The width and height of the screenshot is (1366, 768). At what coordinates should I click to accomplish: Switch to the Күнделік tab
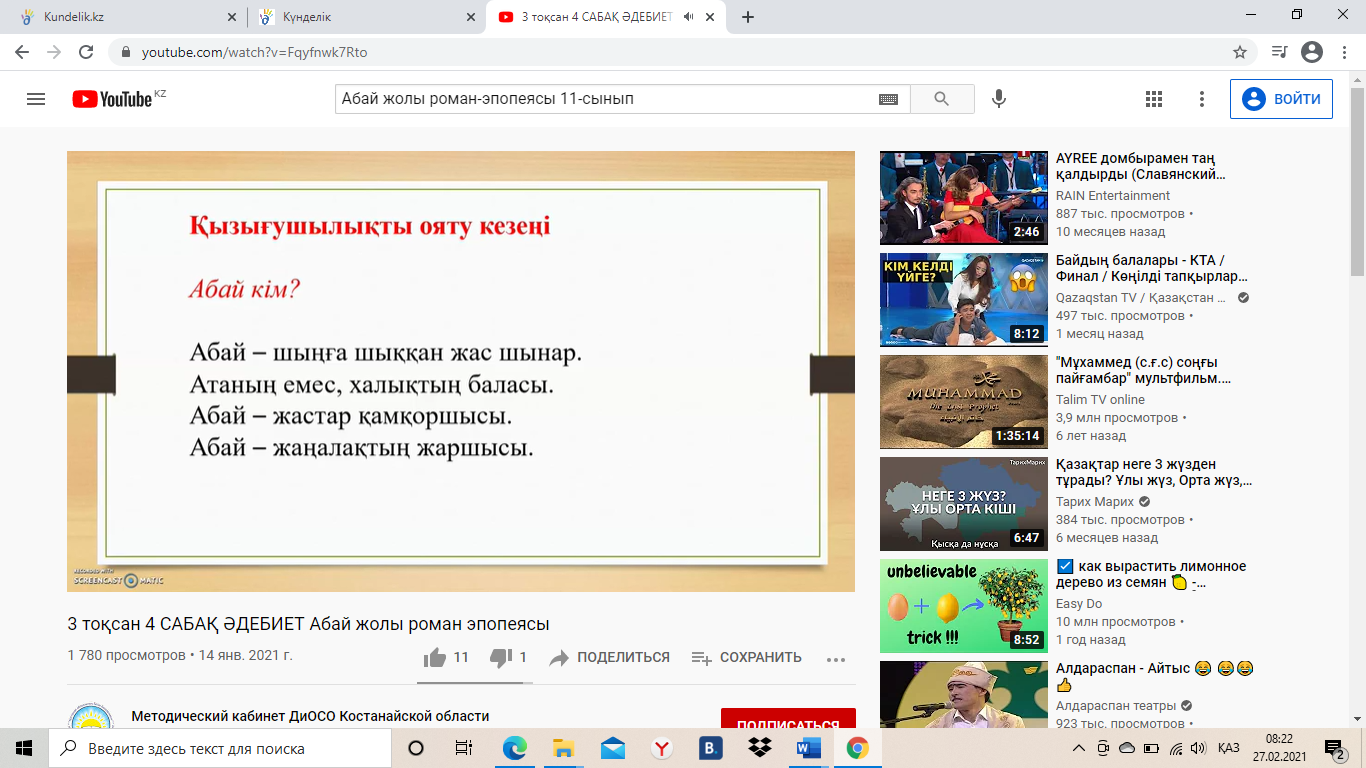point(365,17)
